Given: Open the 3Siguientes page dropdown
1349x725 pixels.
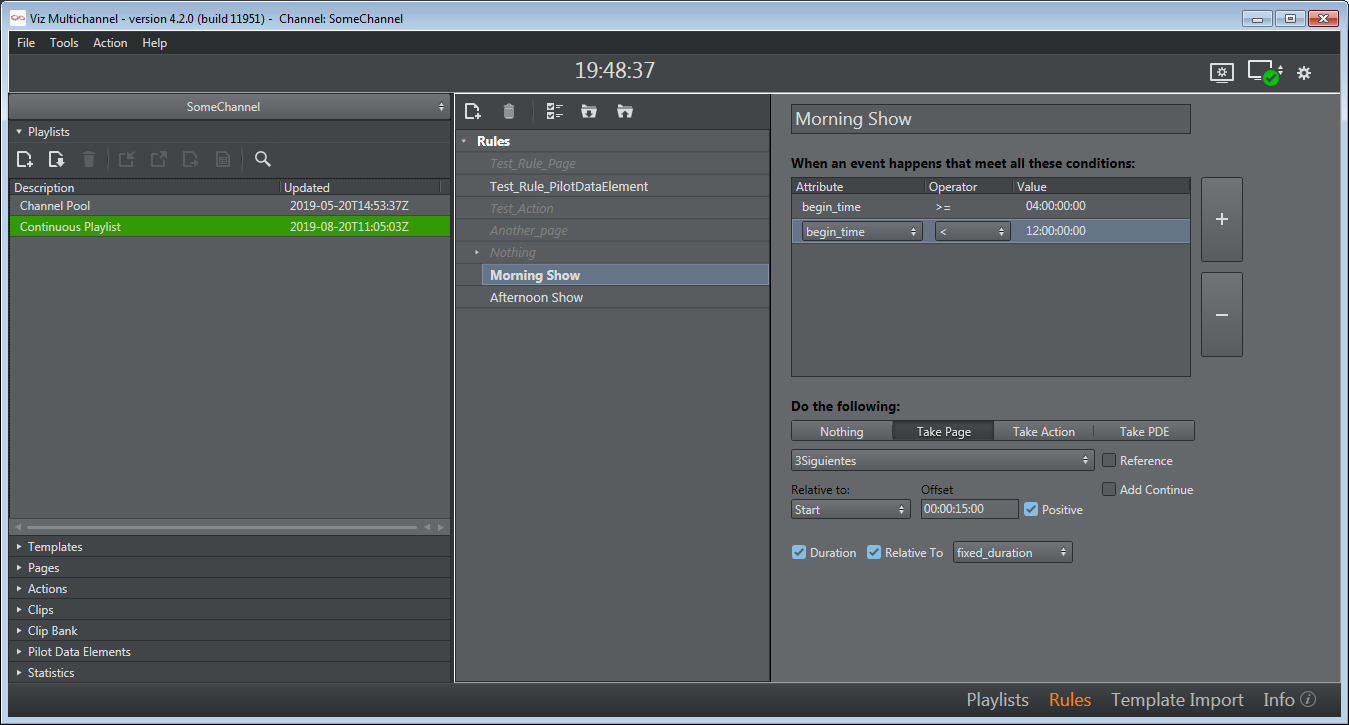Looking at the screenshot, I should point(942,461).
